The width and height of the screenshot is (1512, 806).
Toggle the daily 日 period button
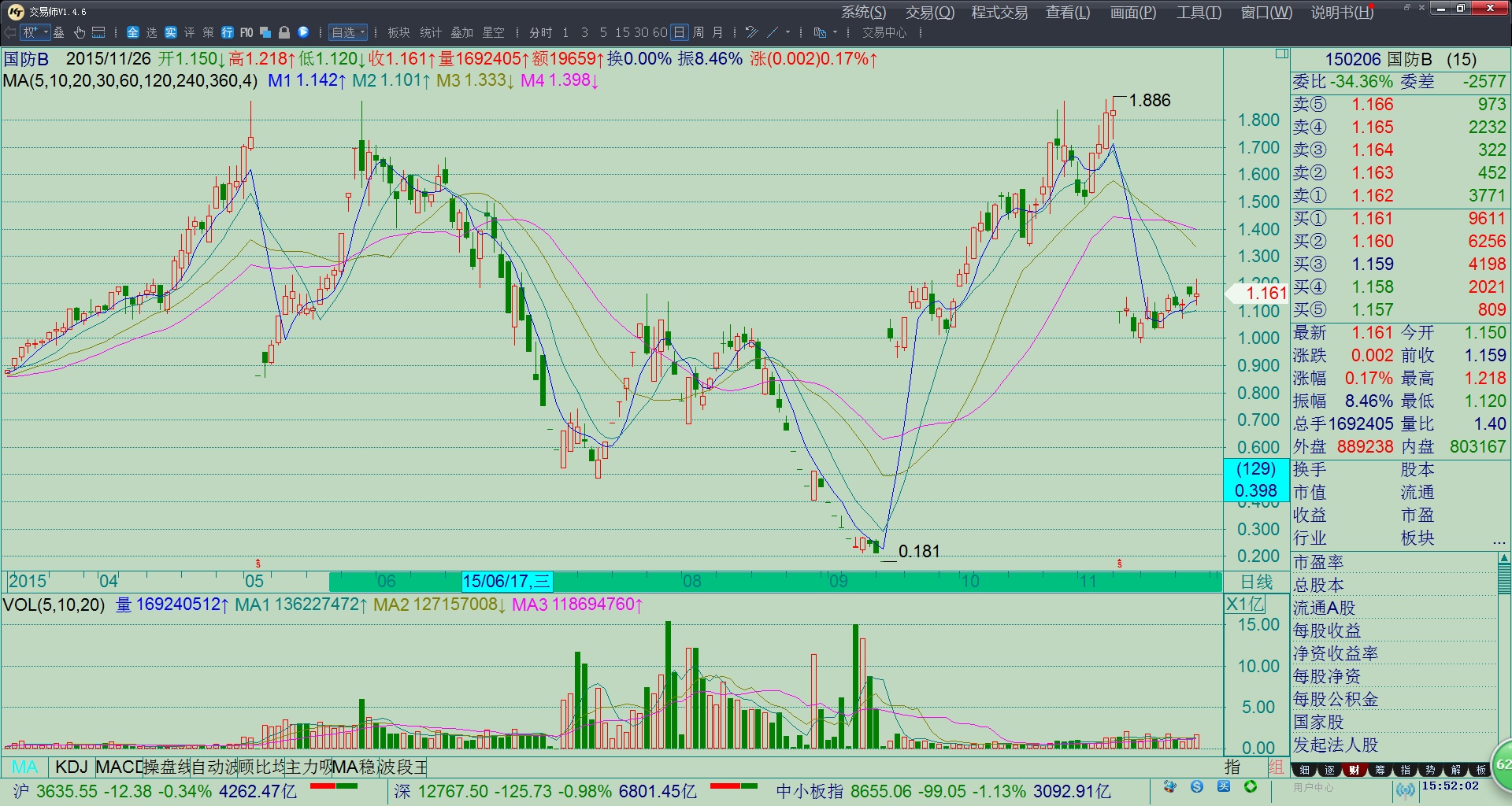pyautogui.click(x=679, y=32)
